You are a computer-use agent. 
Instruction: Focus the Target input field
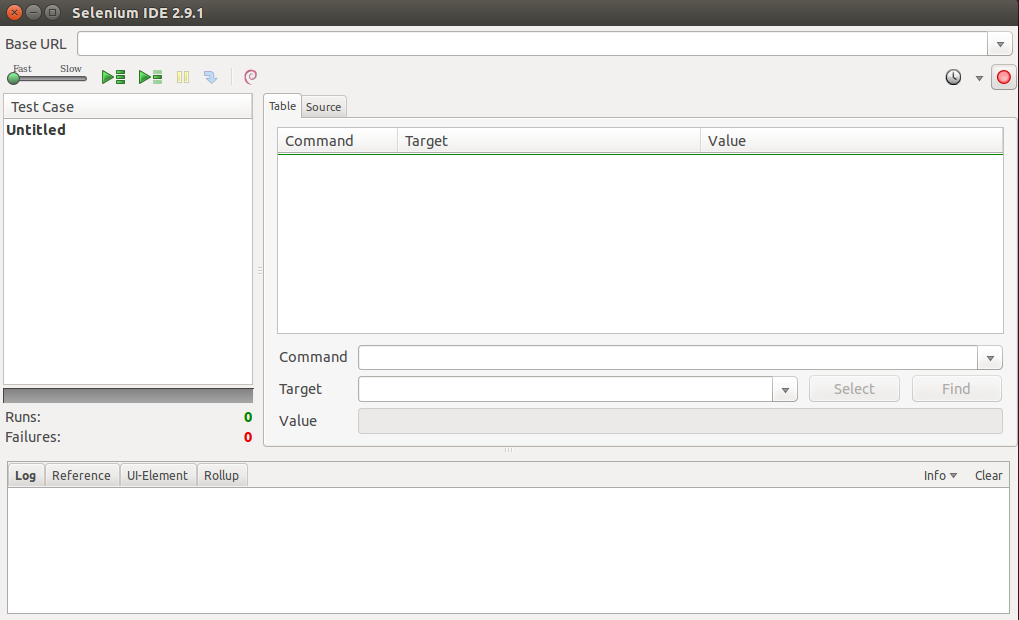point(565,389)
